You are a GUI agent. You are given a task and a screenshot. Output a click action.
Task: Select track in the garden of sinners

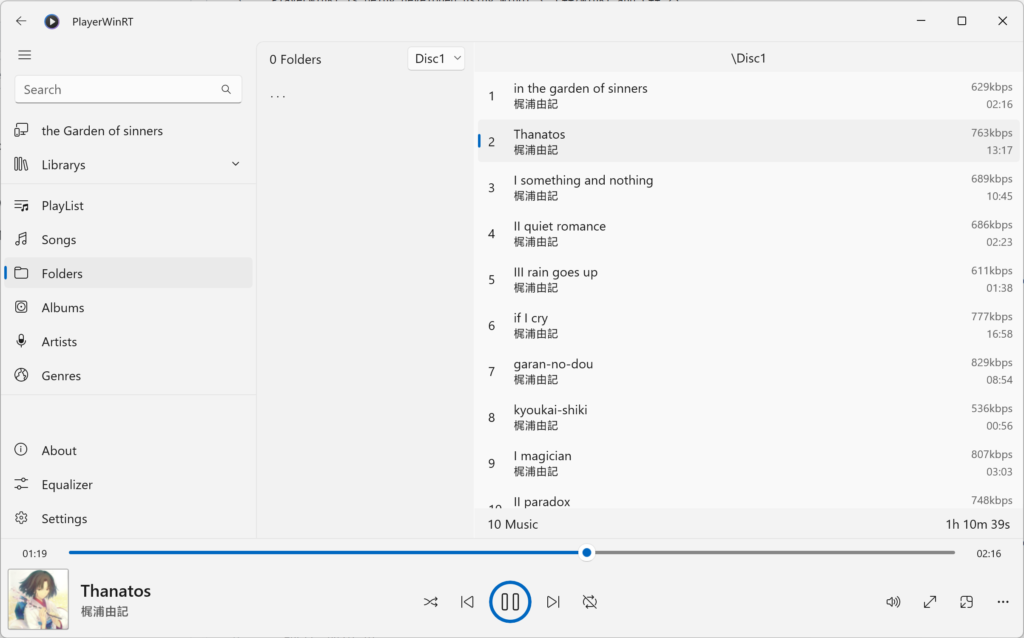[748, 96]
